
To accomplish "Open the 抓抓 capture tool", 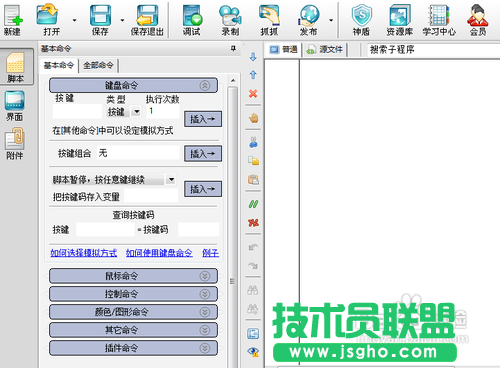I will 269,19.
